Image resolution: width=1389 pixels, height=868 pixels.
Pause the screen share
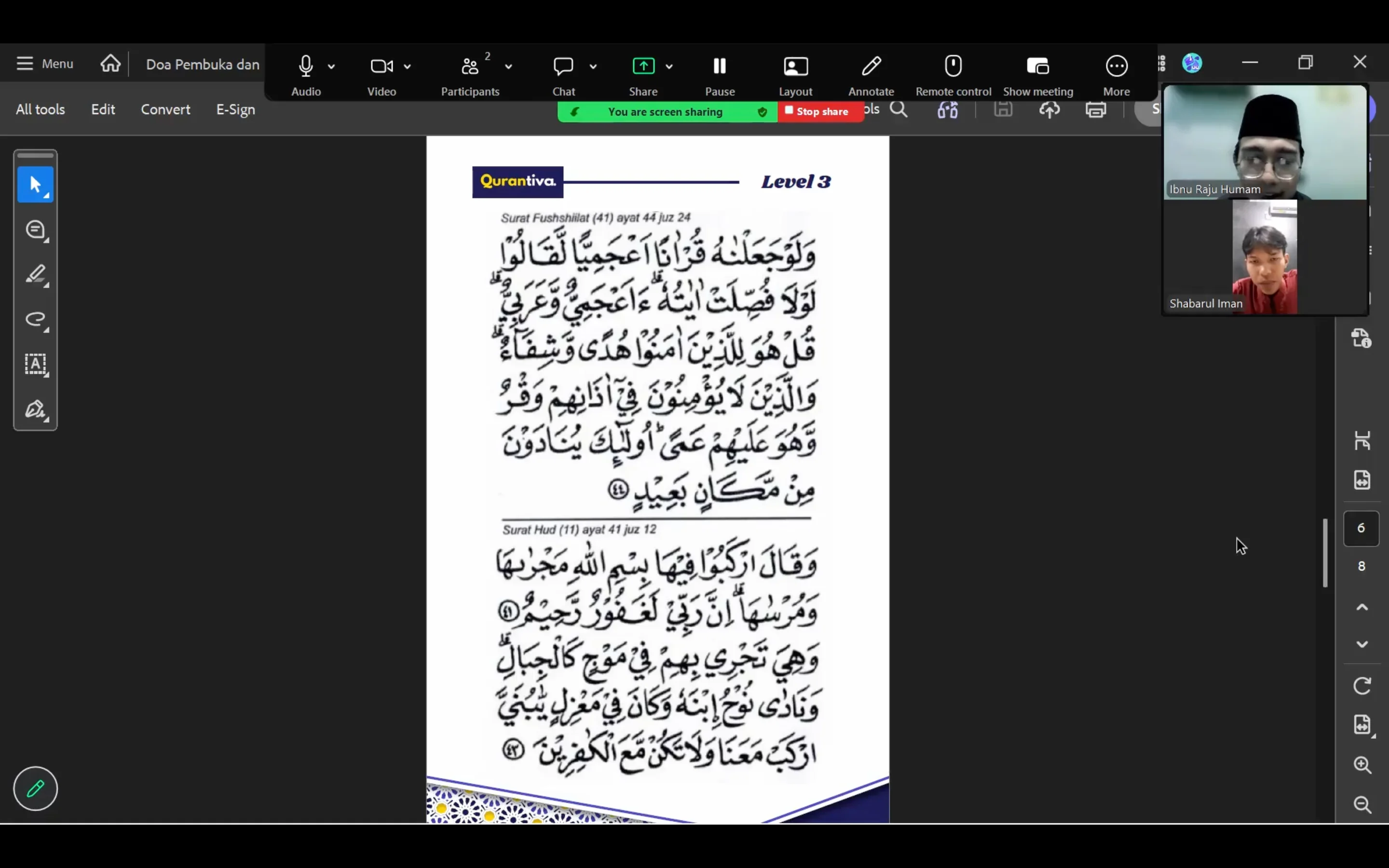tap(720, 75)
